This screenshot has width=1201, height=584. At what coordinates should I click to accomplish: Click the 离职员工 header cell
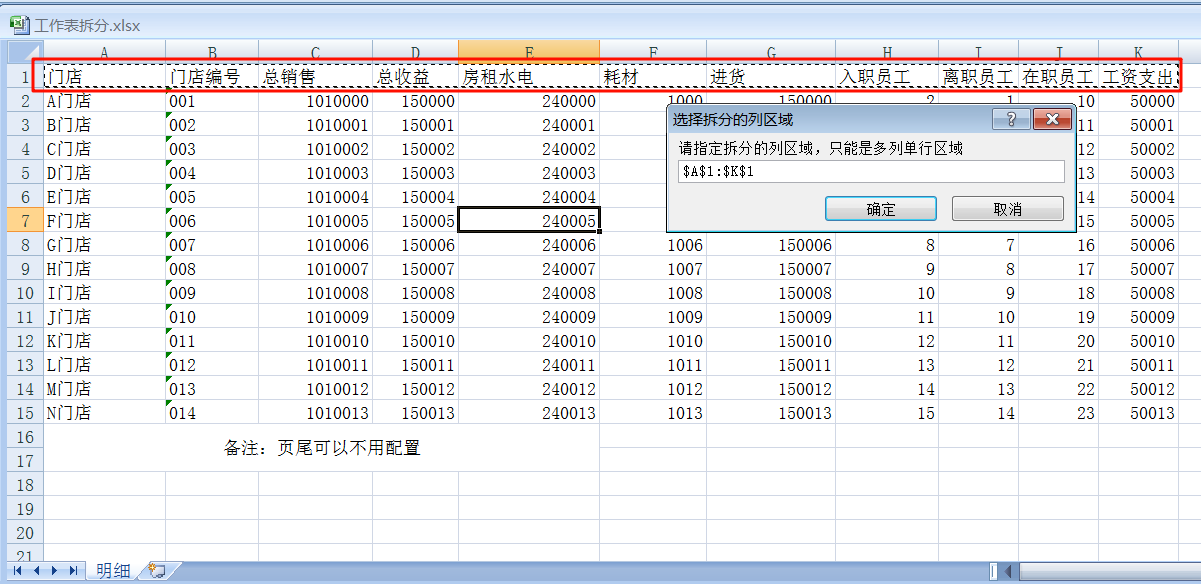pos(979,77)
